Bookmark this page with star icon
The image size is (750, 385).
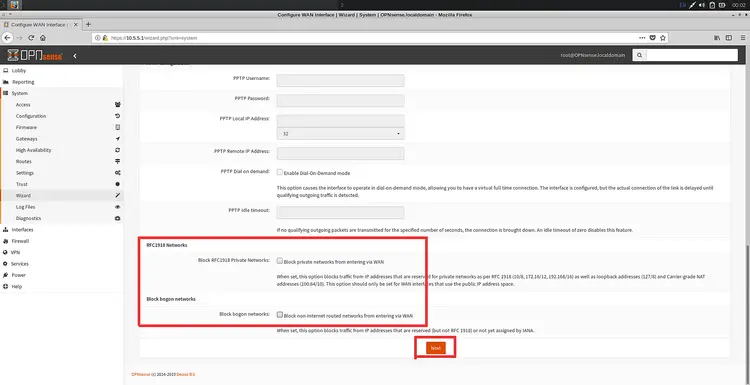click(x=663, y=38)
